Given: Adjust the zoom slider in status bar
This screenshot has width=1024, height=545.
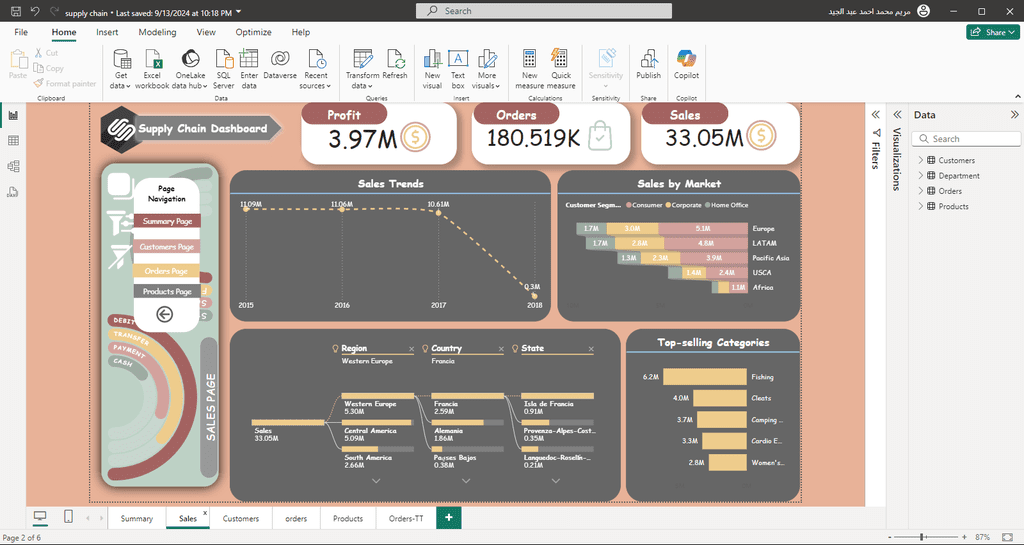Looking at the screenshot, I should pyautogui.click(x=921, y=537).
